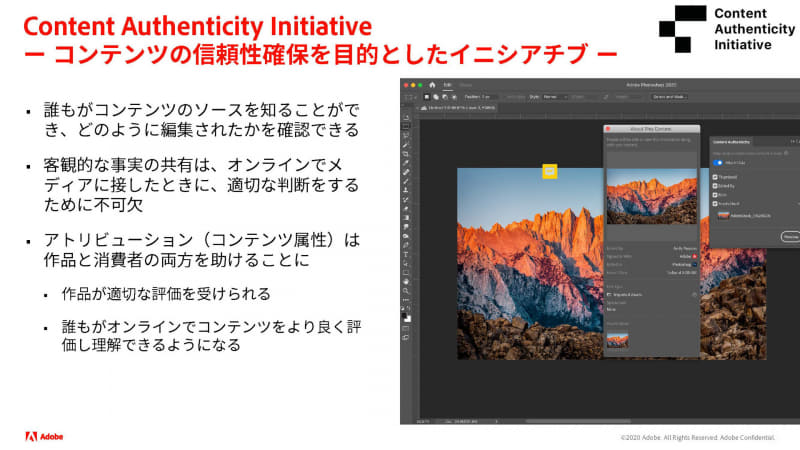Viewport: 800px width, 450px height.
Task: Select the Eraser tool
Action: [406, 209]
